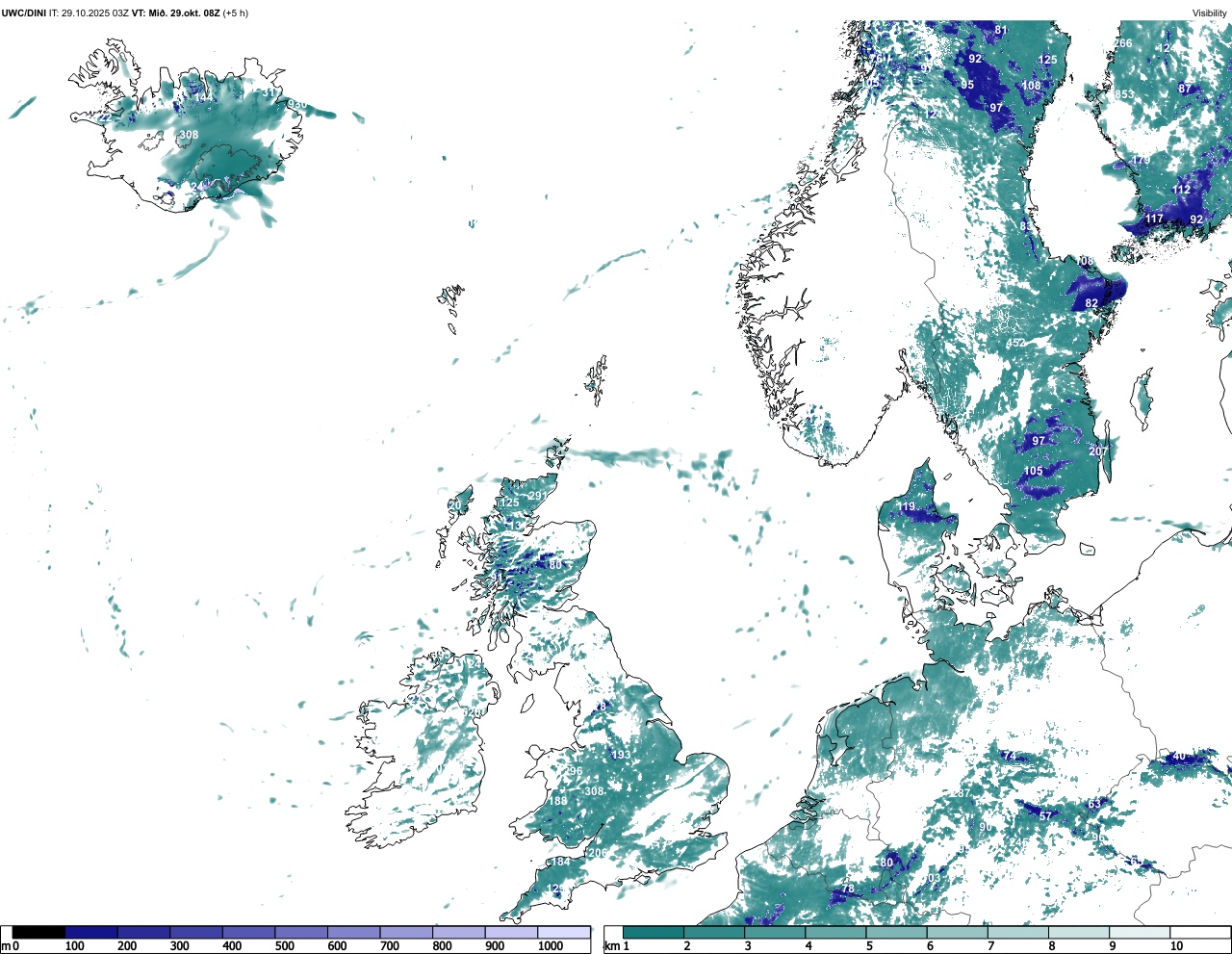Viewport: 1232px width, 954px height.
Task: Click the 95 value in northern Sweden
Action: click(x=967, y=85)
